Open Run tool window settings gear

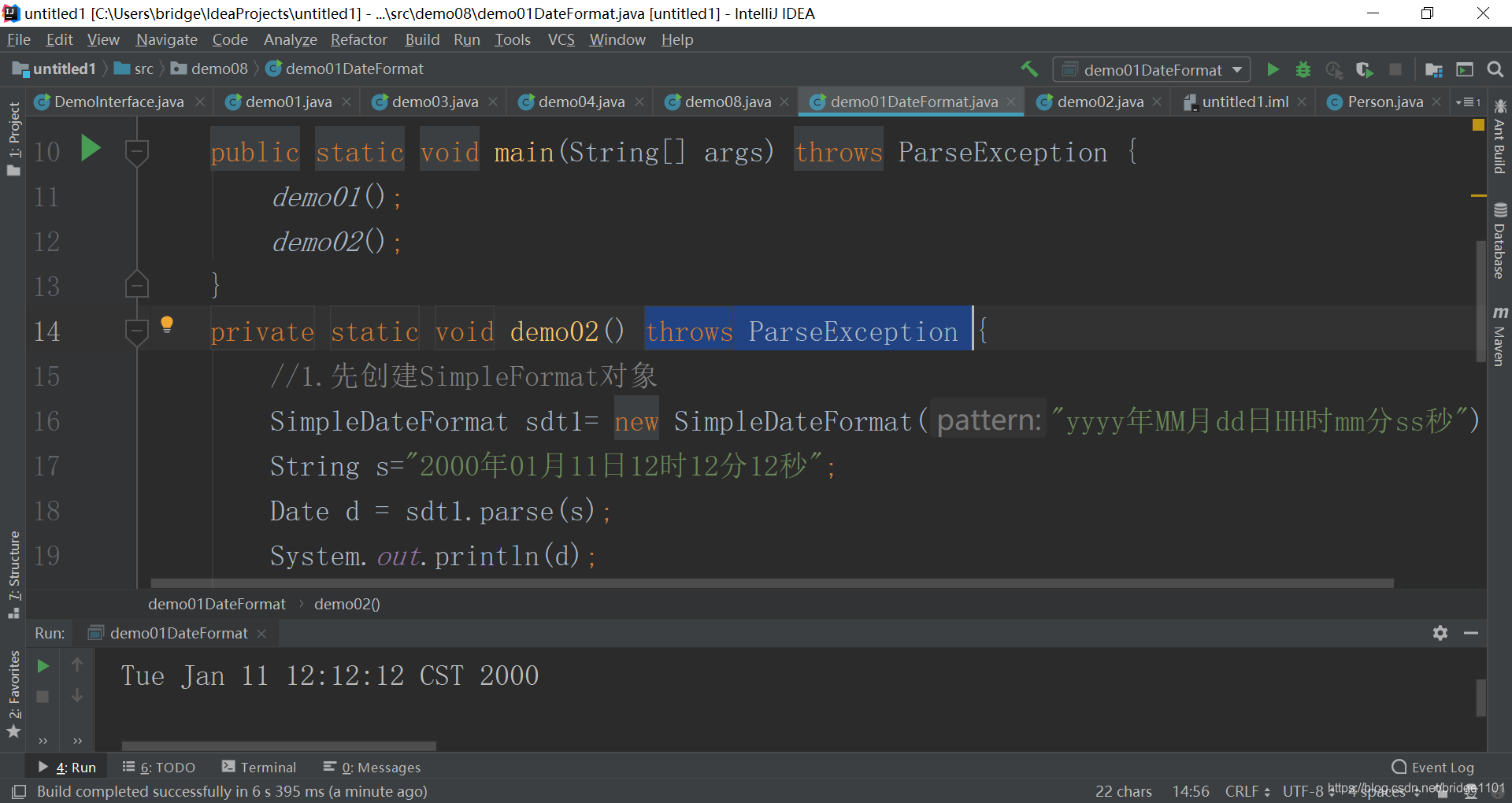pyautogui.click(x=1440, y=633)
